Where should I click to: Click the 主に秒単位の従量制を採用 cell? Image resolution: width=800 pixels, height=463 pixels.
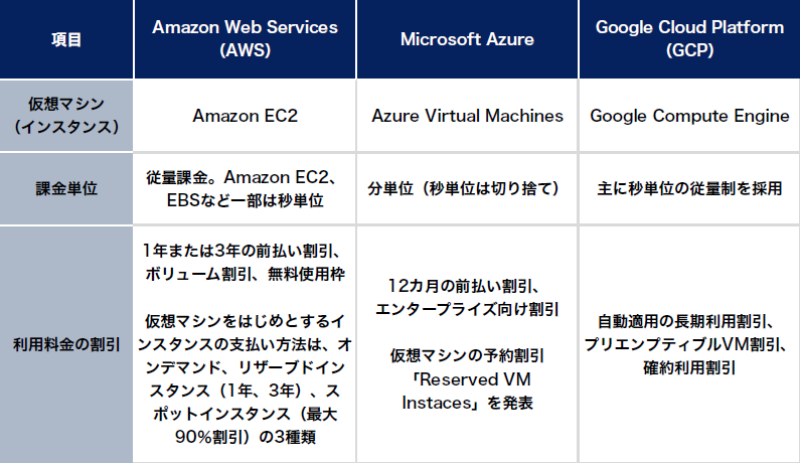tap(689, 188)
